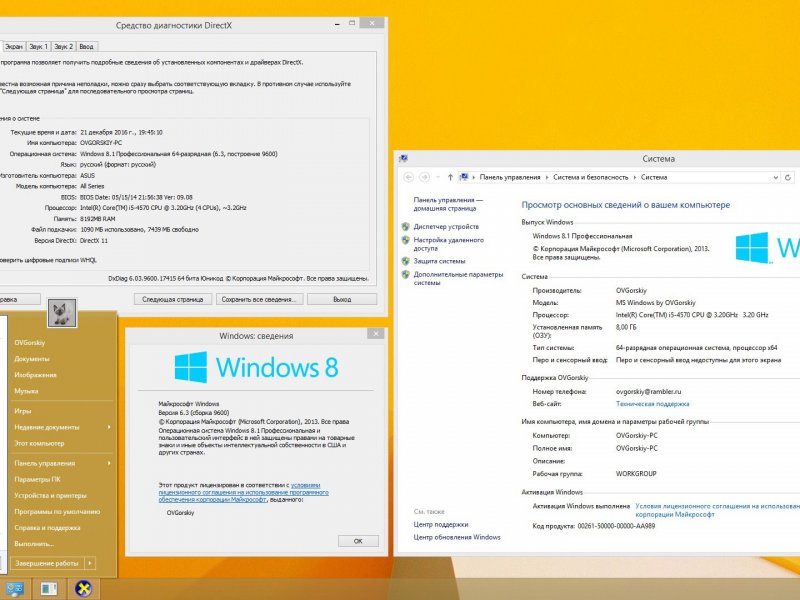Click Панель управления breadcrumb in address bar

[x=510, y=177]
